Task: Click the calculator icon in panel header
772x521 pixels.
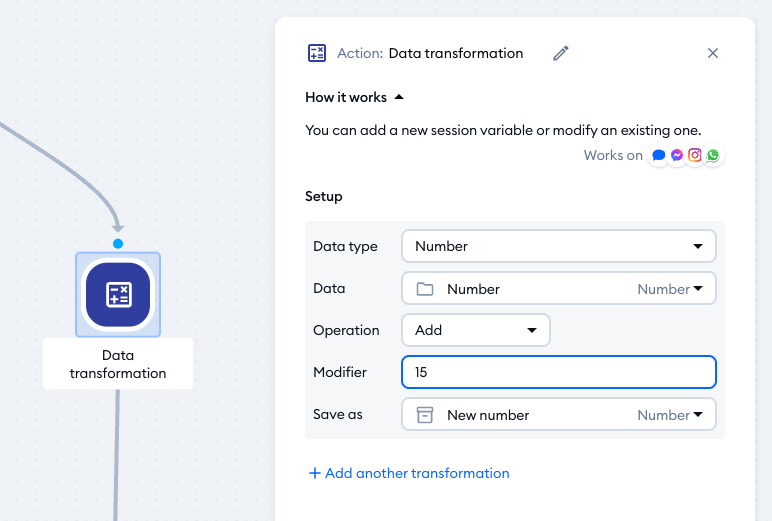Action: 317,54
